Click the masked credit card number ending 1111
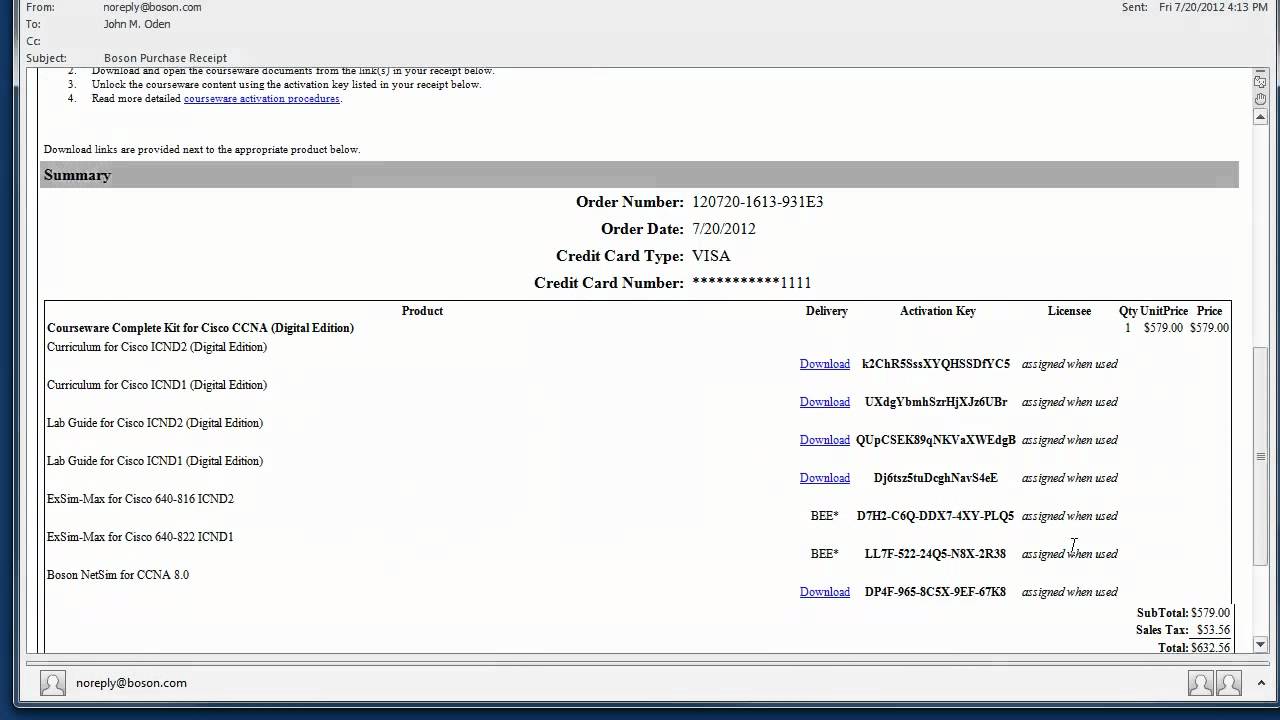The height and width of the screenshot is (720, 1280). pos(752,283)
